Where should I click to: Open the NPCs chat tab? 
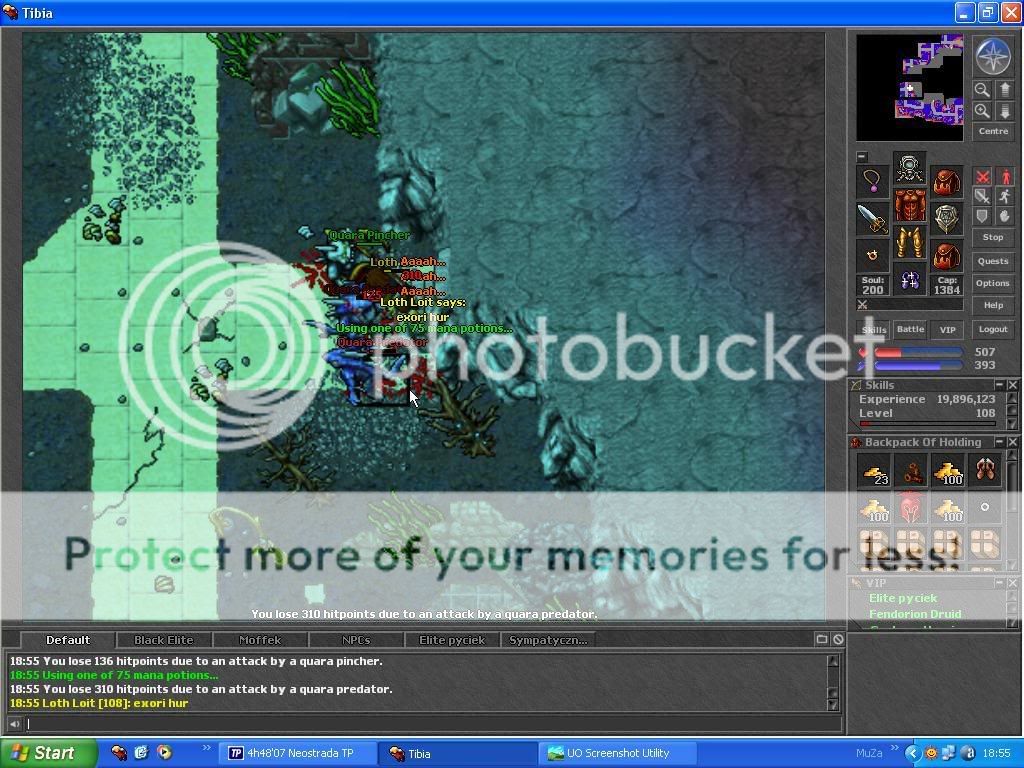356,640
